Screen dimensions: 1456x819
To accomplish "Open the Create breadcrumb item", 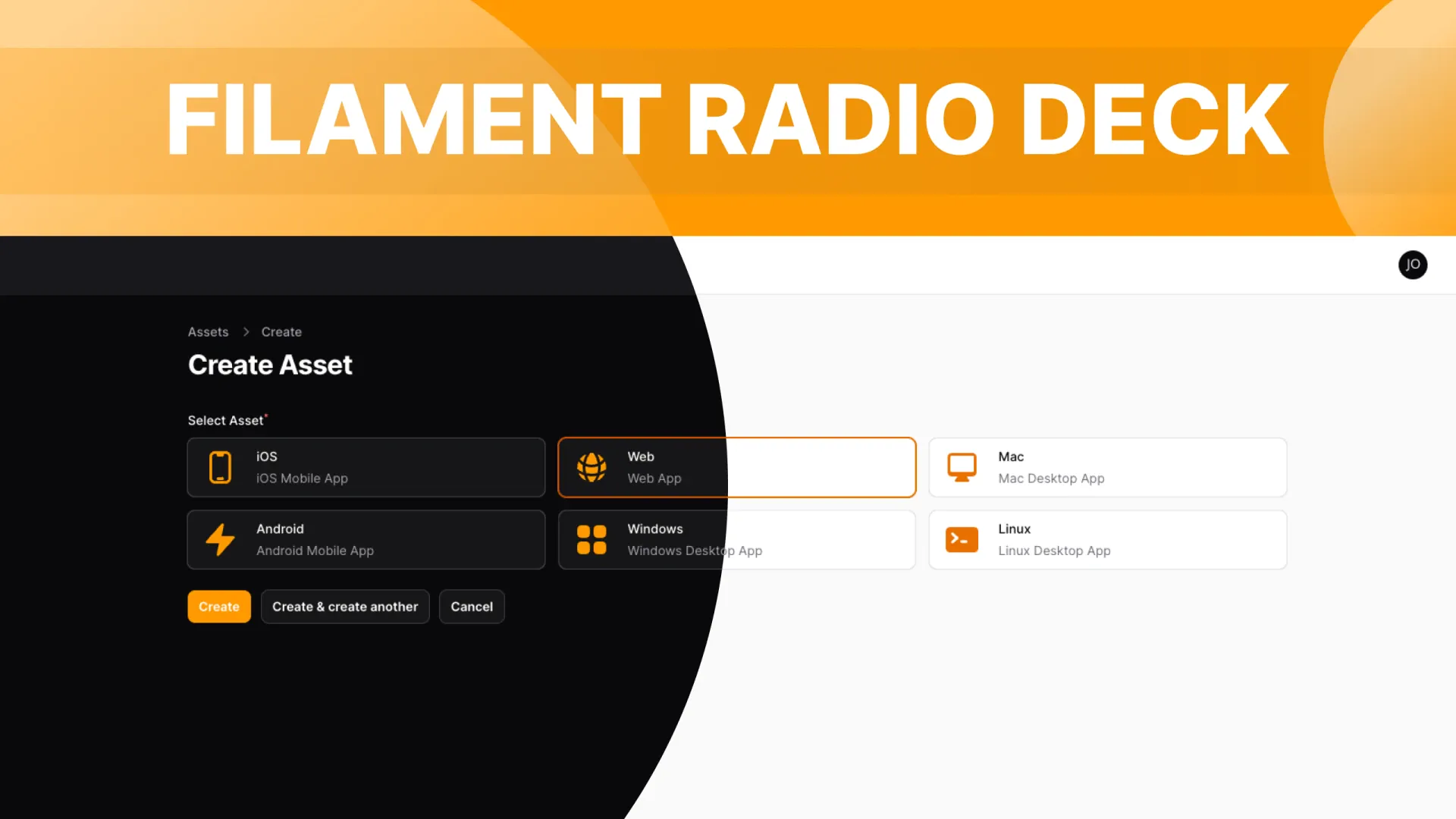I will point(281,332).
